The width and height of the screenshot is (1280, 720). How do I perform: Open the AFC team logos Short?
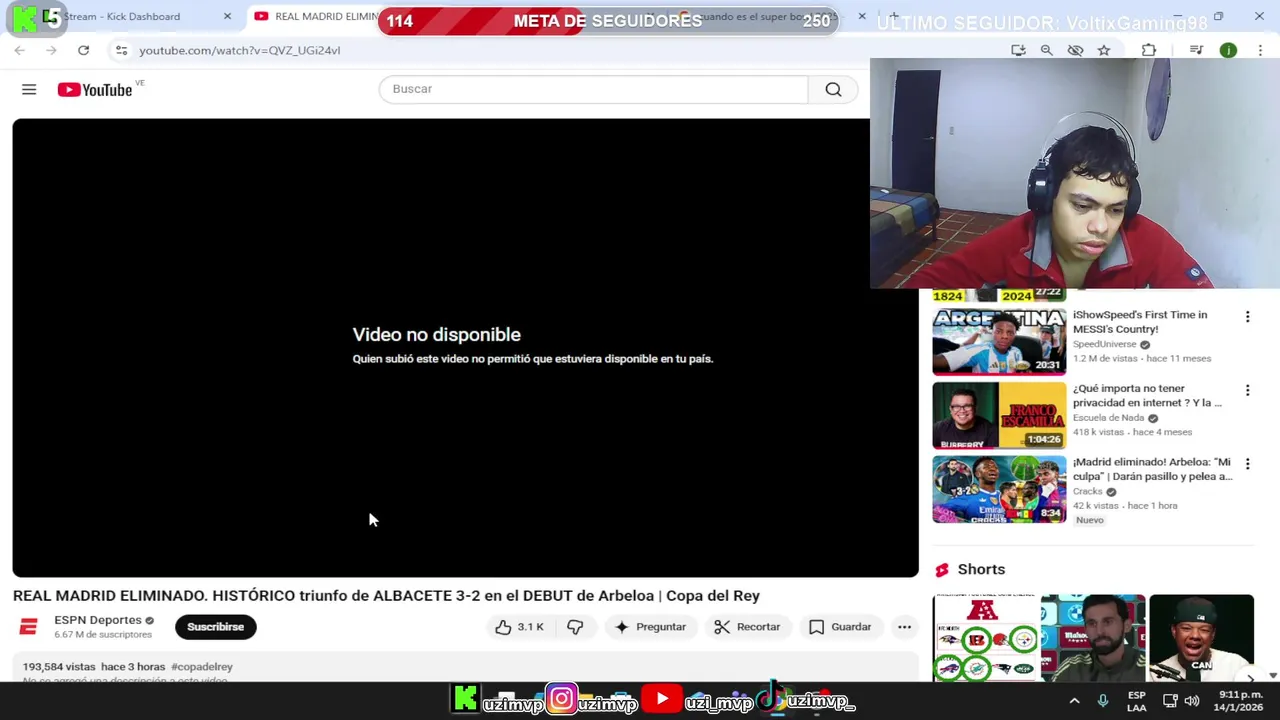[986, 638]
